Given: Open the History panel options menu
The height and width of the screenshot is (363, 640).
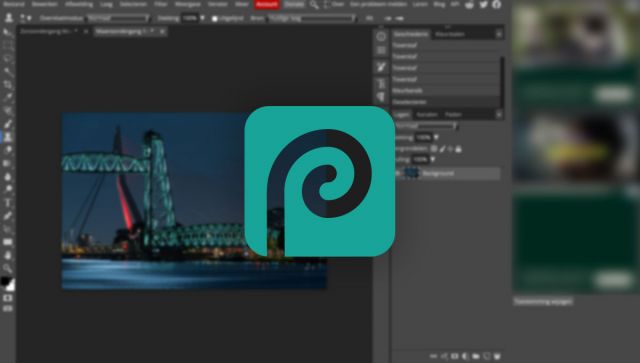Looking at the screenshot, I should click(499, 34).
